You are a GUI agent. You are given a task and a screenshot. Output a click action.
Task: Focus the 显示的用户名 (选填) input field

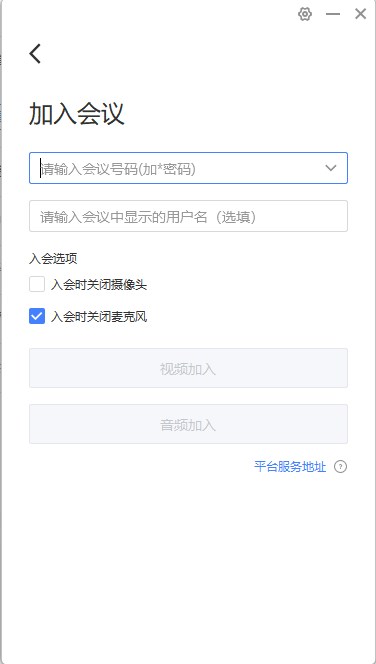[188, 216]
